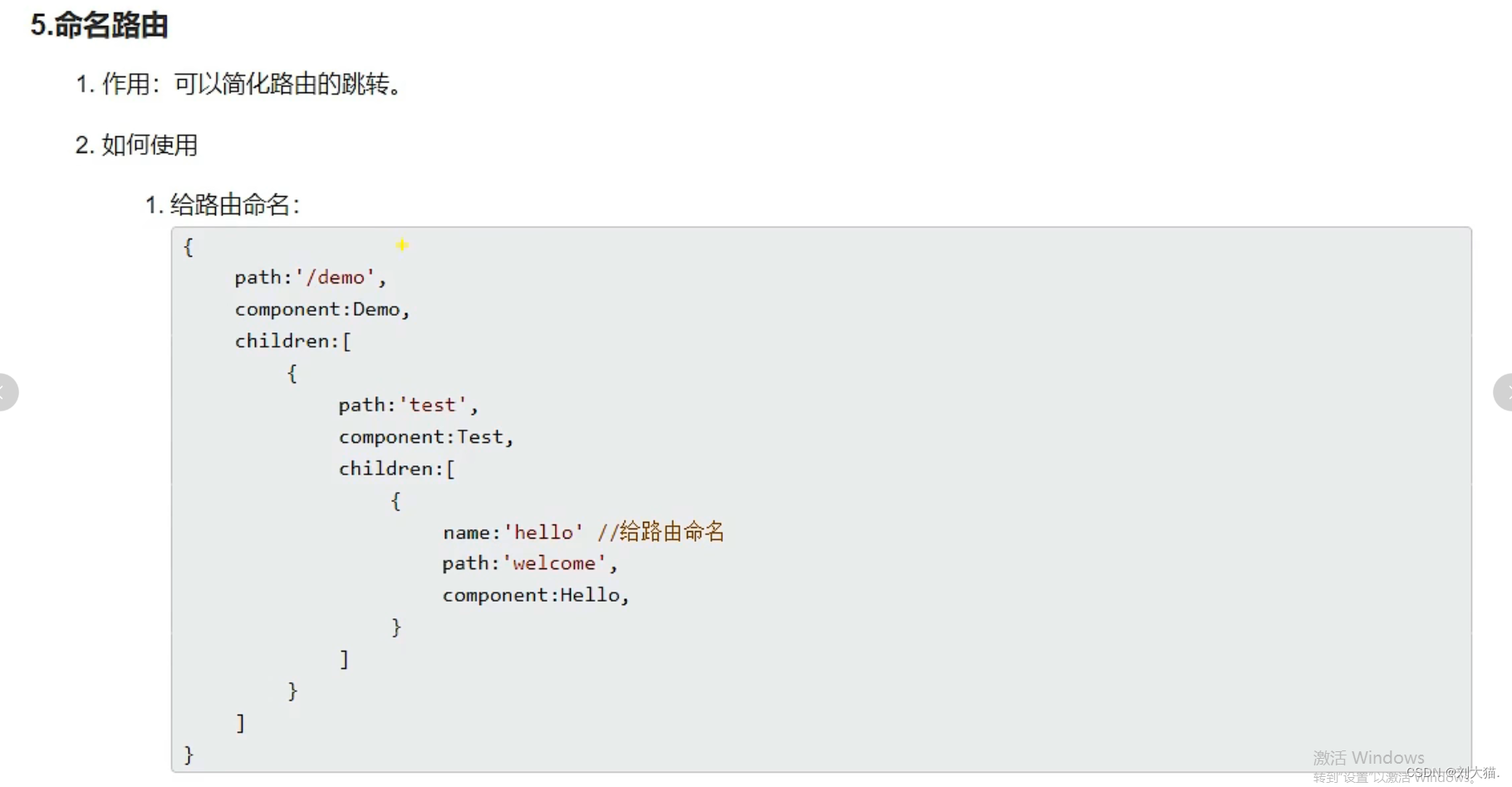
Task: Click the code line component:Test
Action: point(425,437)
